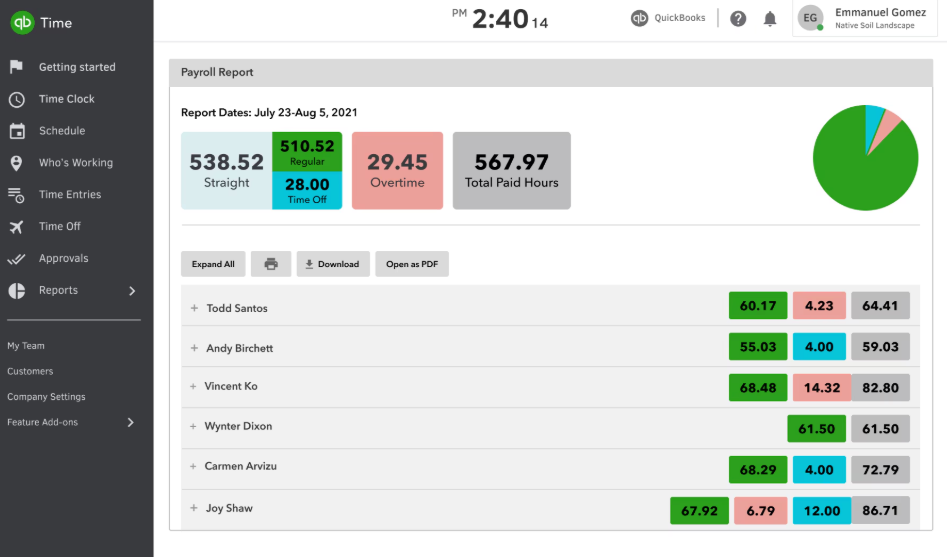The image size is (947, 557).
Task: Expand Joy Shaw row
Action: [x=193, y=508]
